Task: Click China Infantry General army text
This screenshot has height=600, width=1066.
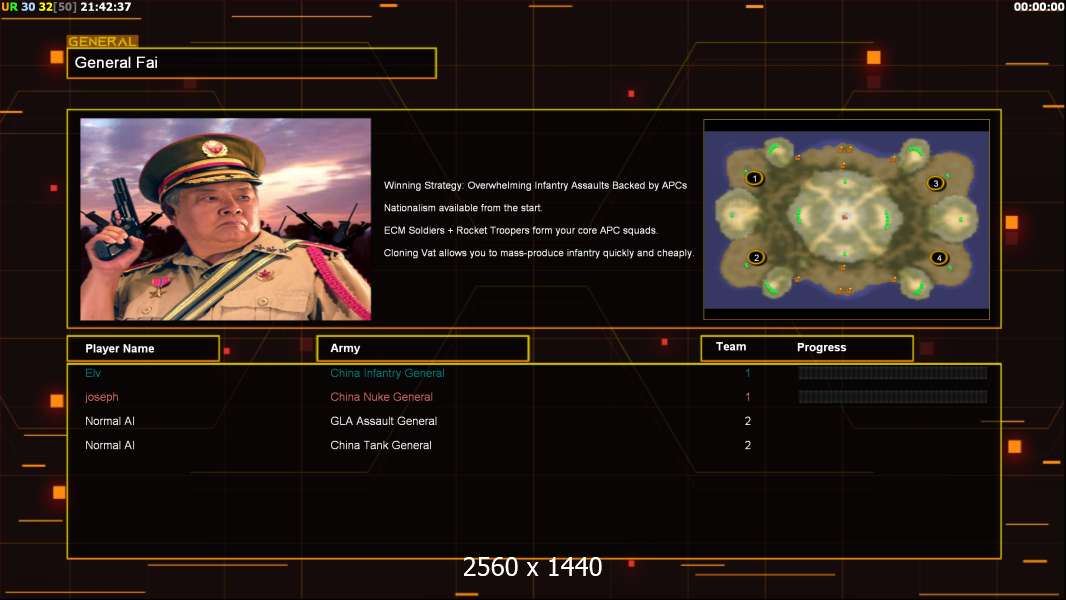Action: pyautogui.click(x=387, y=373)
